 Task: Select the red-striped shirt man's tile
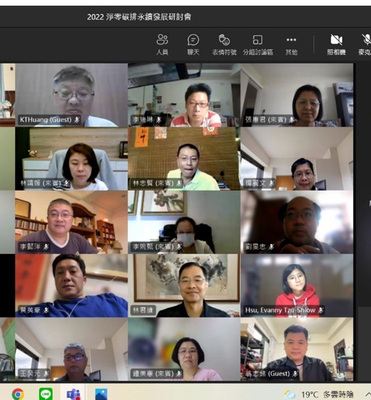184,95
